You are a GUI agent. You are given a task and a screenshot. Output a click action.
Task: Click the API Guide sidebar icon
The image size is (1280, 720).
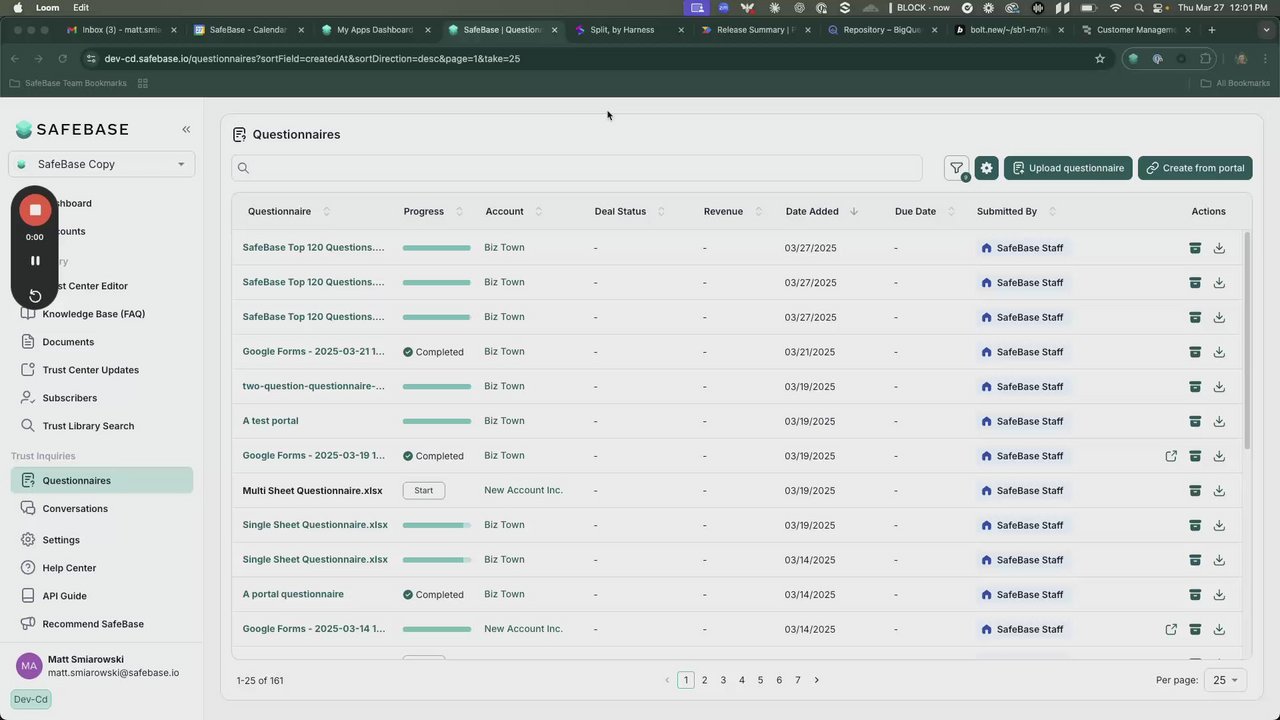coord(28,596)
